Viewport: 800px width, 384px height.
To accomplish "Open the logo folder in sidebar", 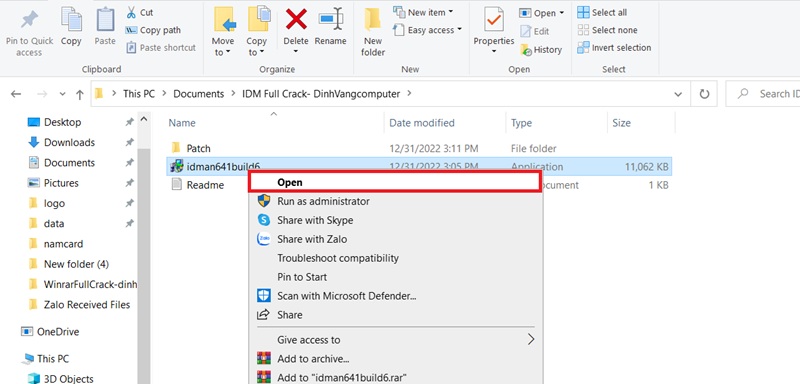I will 54,203.
